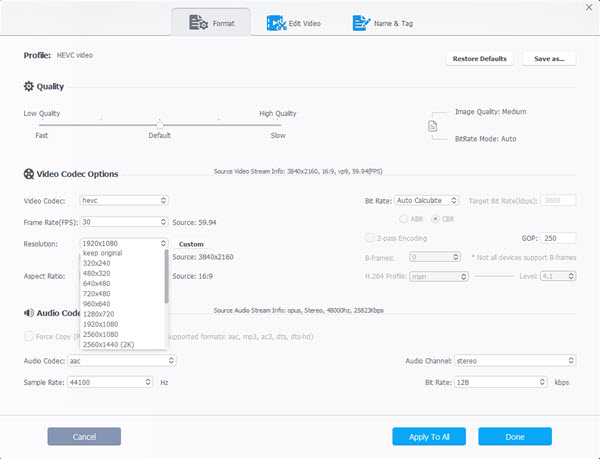This screenshot has width=600, height=459.
Task: Select 960x640 in resolution list
Action: coord(122,304)
